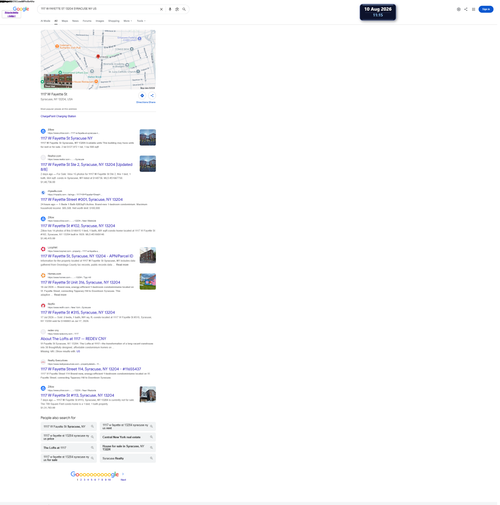The height and width of the screenshot is (505, 500).
Task: Open '1117 W Fayette St #315' Redfin result
Action: click(78, 313)
